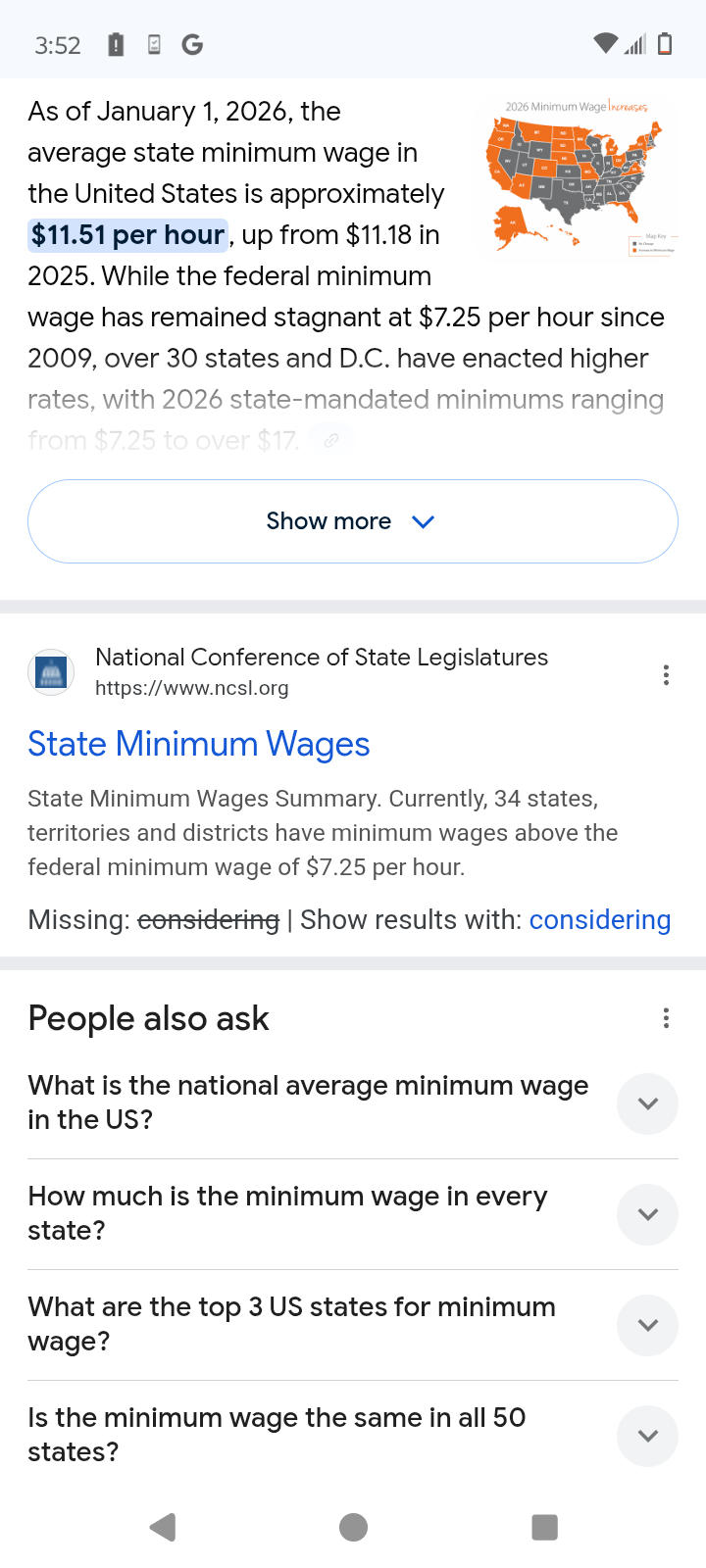
Task: Tap the NCSL site favicon
Action: [50, 672]
